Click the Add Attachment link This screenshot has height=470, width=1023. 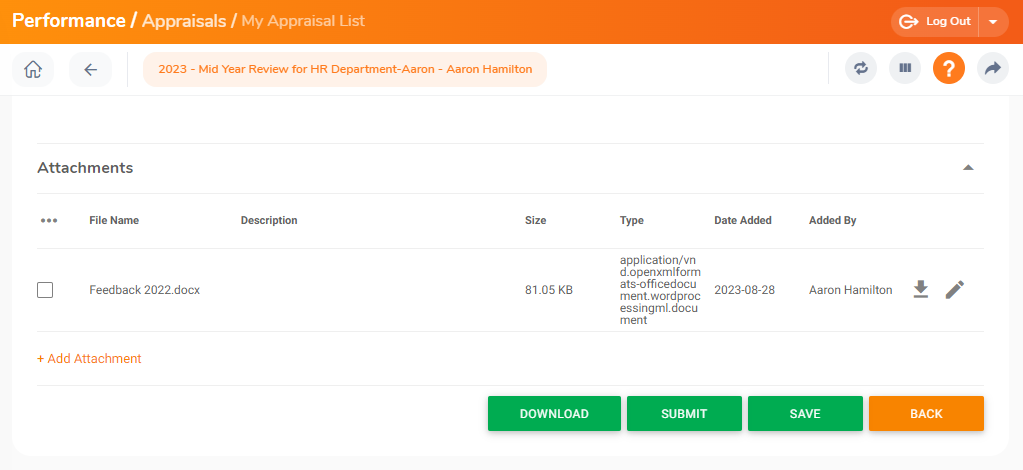click(x=89, y=358)
